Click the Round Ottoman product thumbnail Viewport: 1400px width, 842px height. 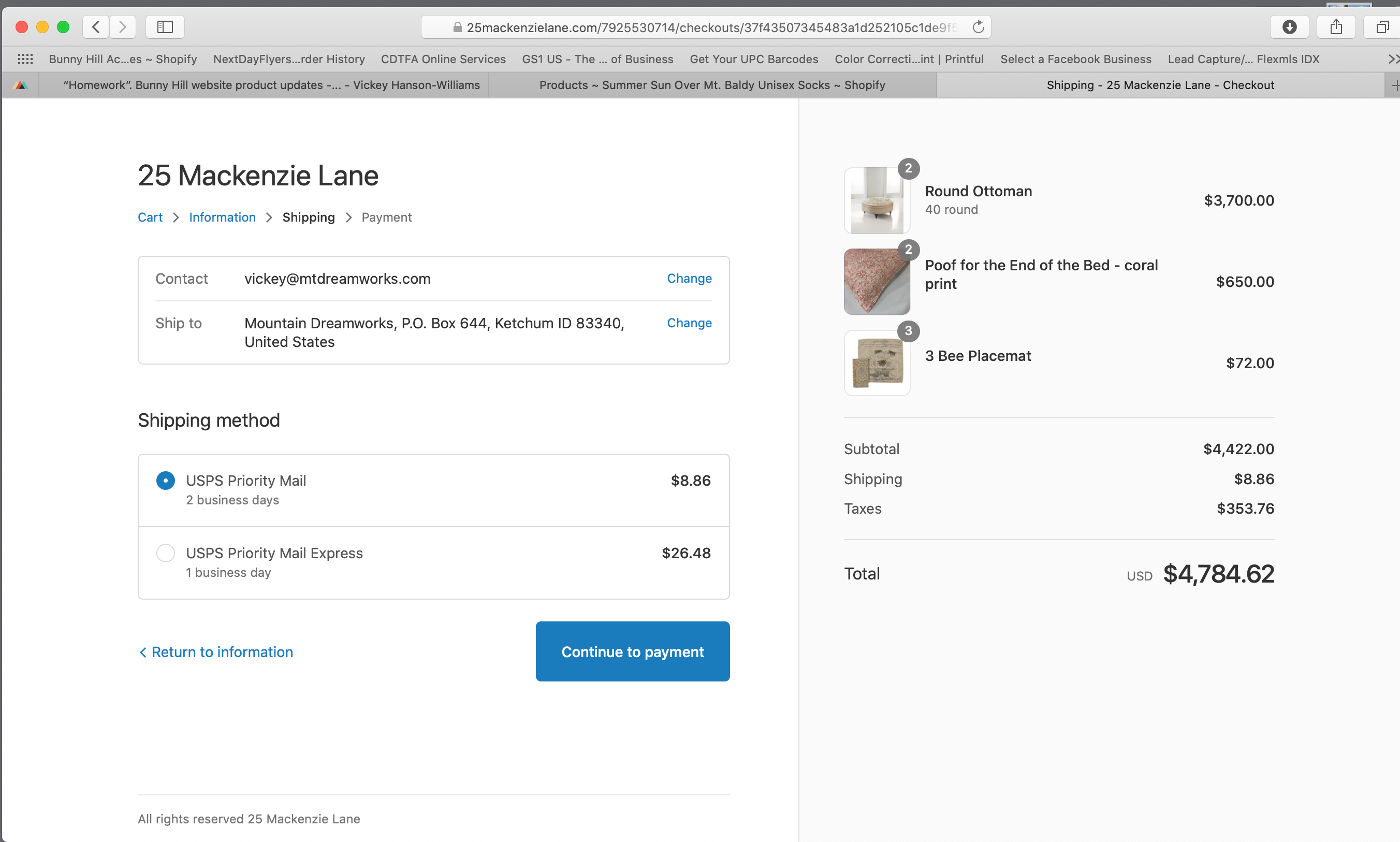[x=877, y=200]
